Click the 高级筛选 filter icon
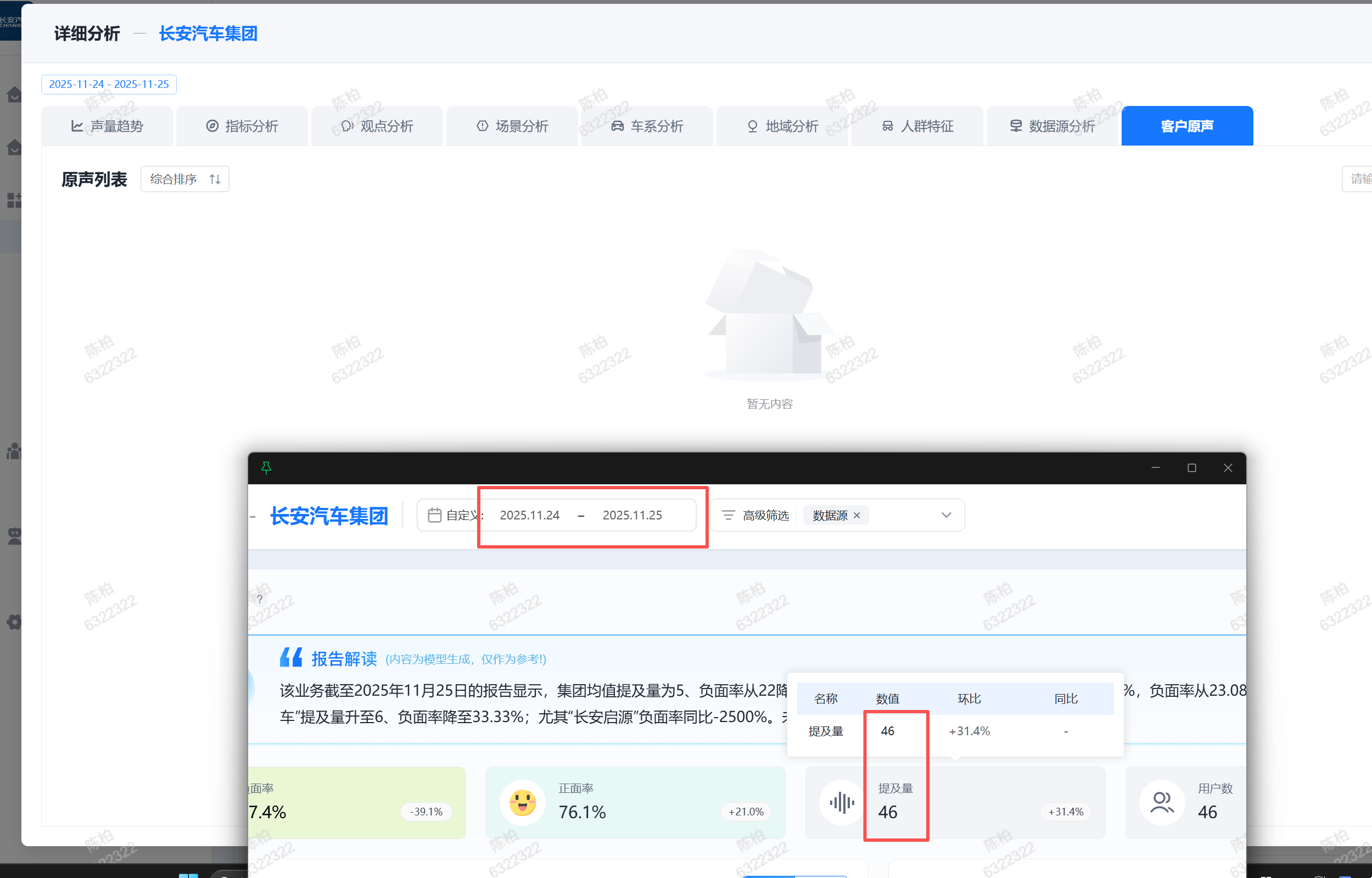The width and height of the screenshot is (1372, 878). (728, 515)
